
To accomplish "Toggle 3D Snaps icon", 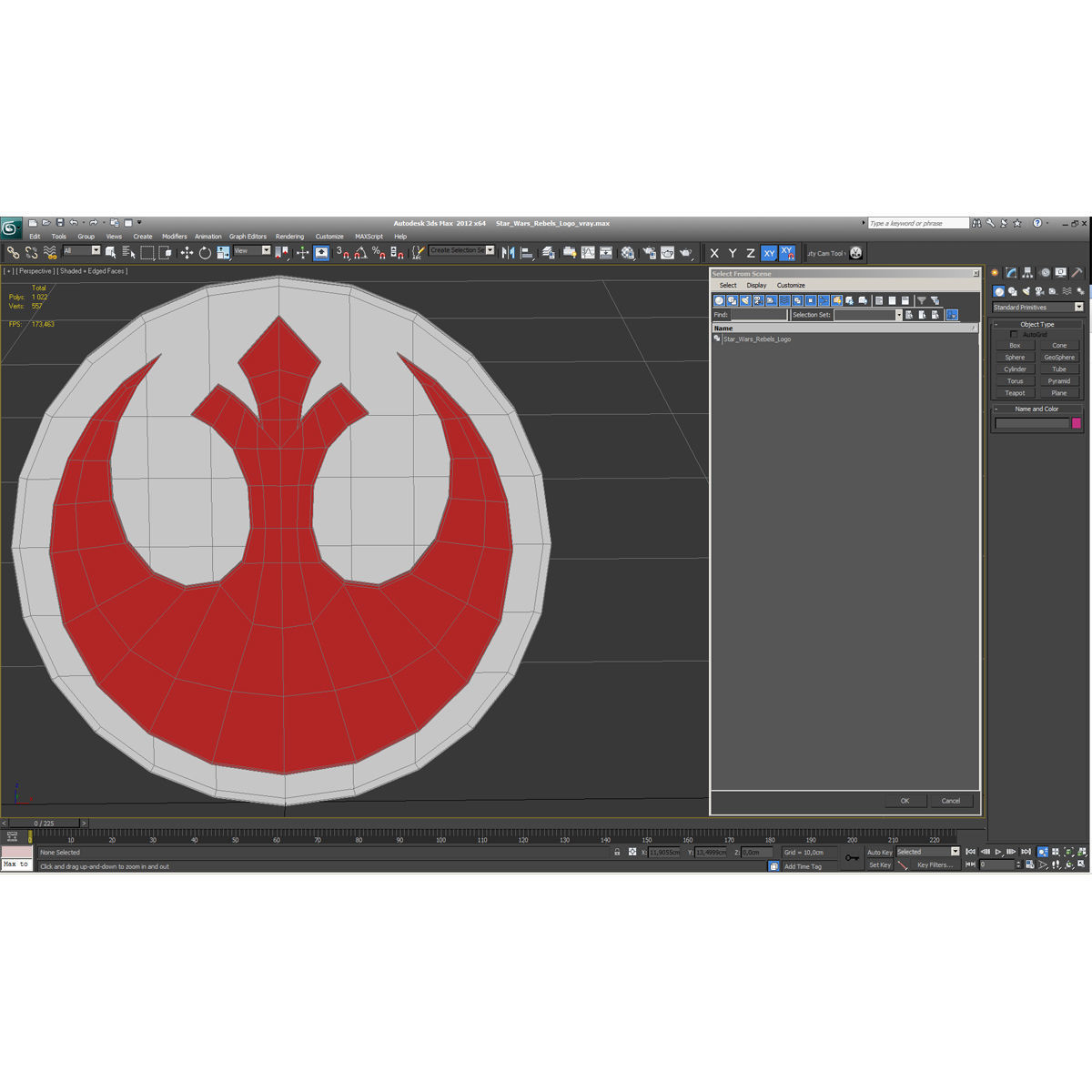I will (342, 253).
